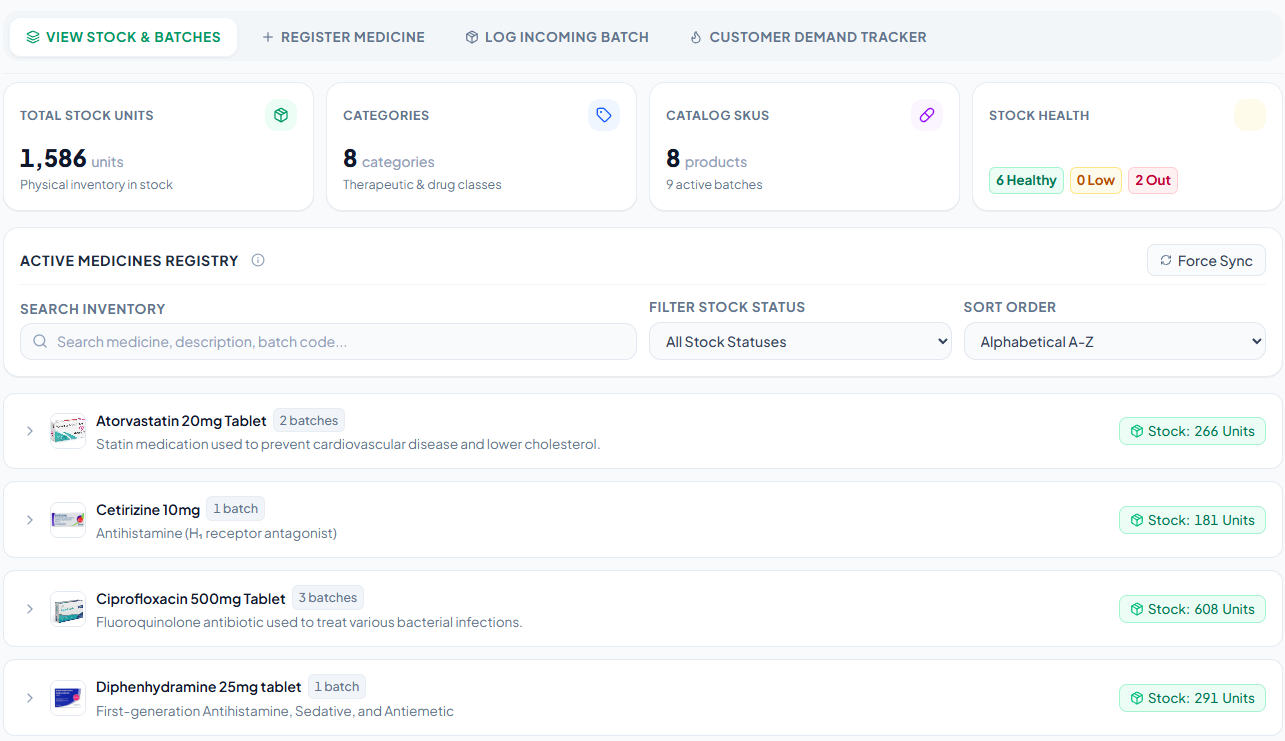Screen dimensions: 1285x741
Task: Click 'Therapeutic & drug classes' text
Action: 422,185
